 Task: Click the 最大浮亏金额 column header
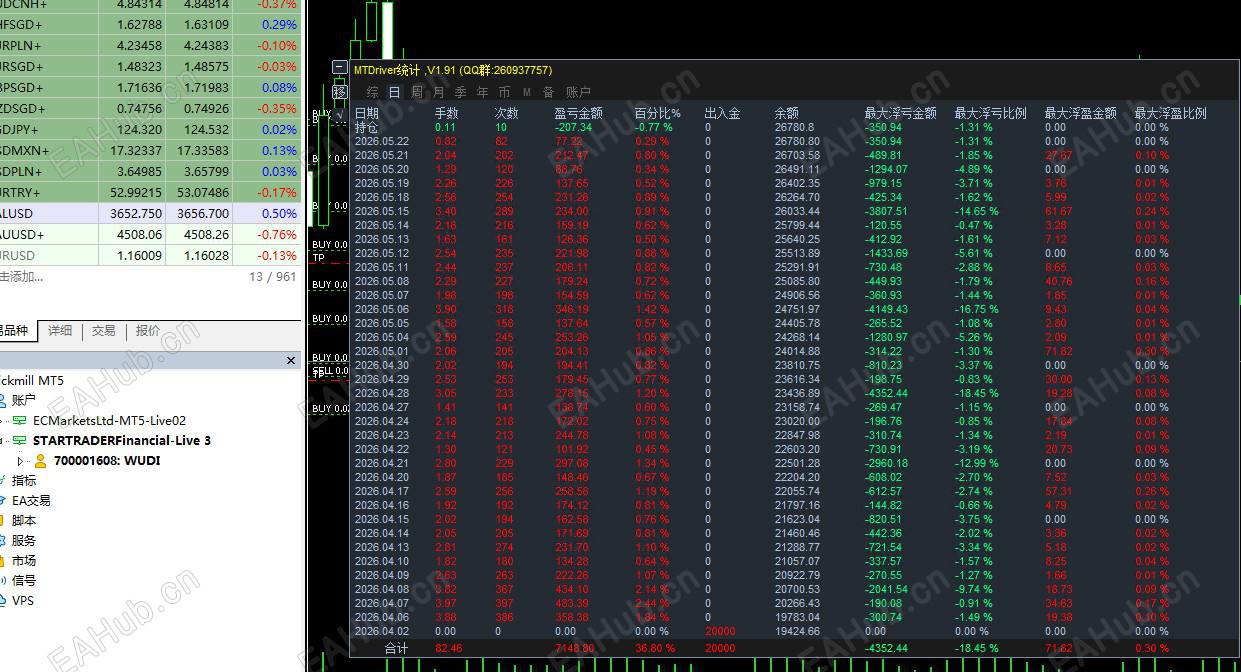tap(901, 114)
